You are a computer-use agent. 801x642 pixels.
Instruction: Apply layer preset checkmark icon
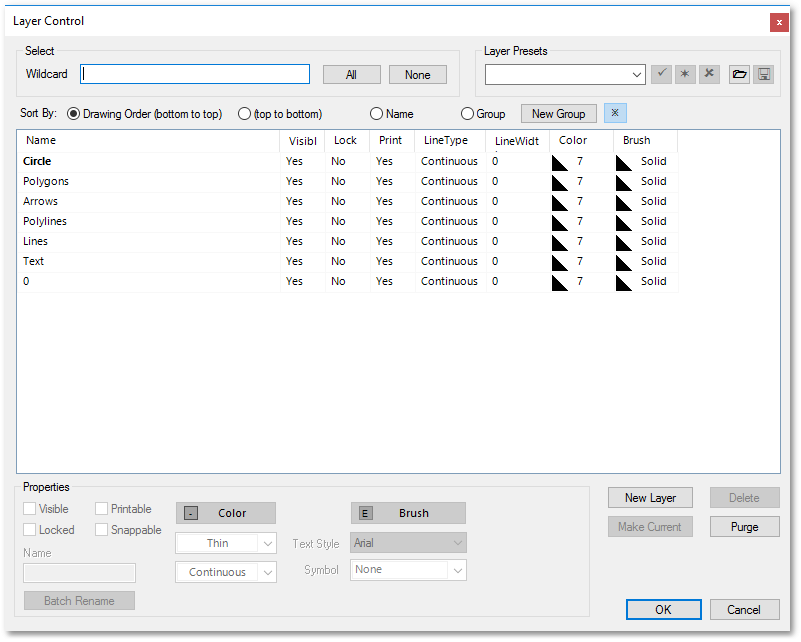661,75
